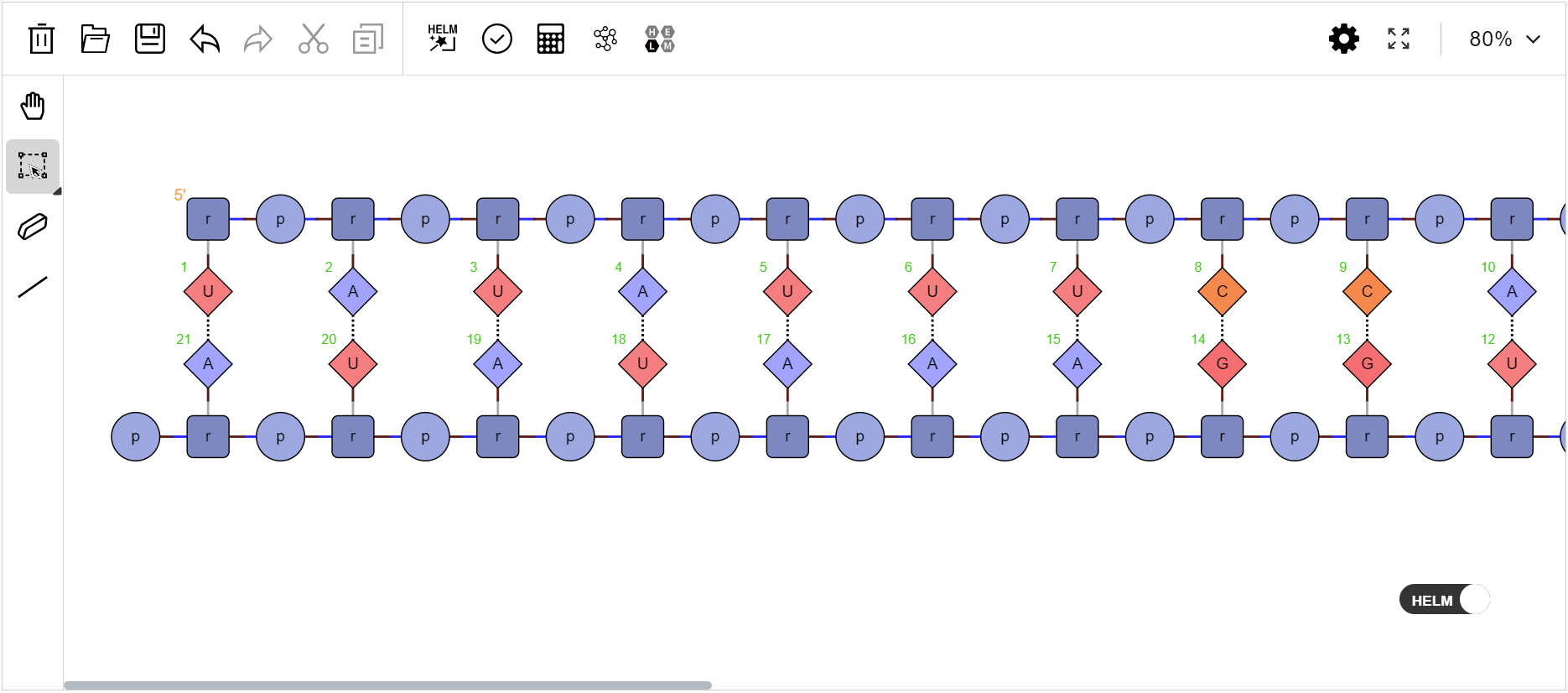Select base A at position 10

tap(1512, 292)
